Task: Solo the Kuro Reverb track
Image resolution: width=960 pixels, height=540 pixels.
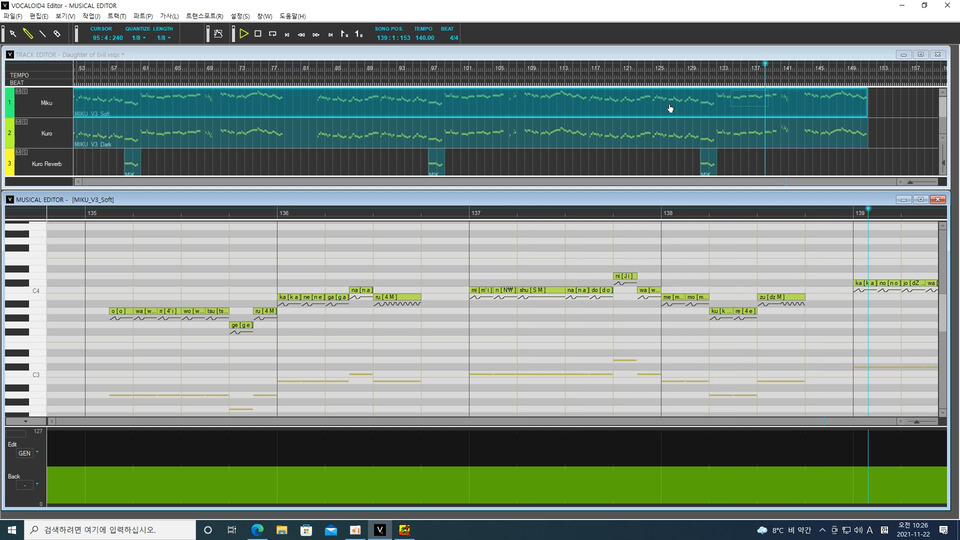Action: click(24, 152)
